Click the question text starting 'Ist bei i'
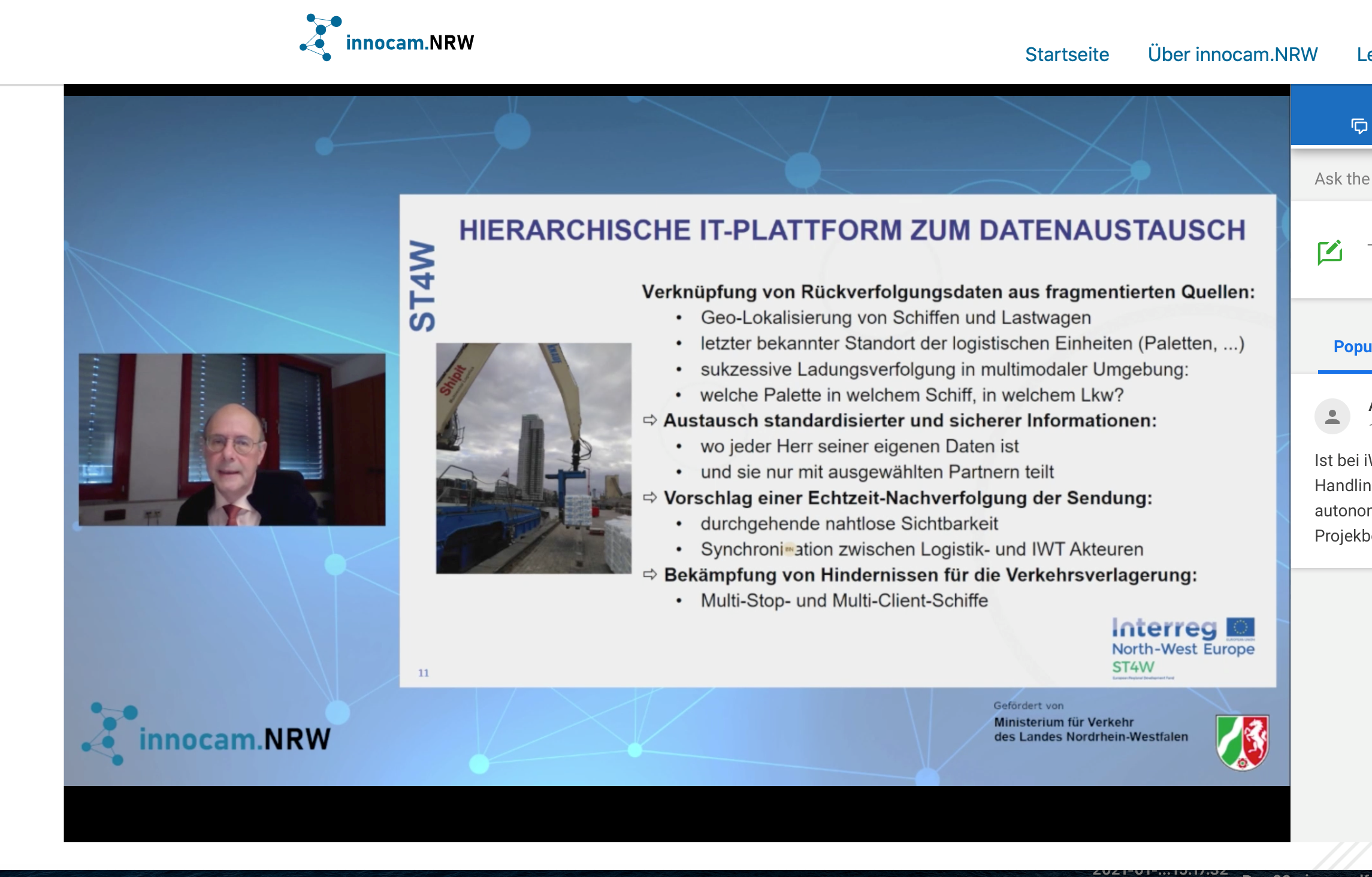 1343,498
